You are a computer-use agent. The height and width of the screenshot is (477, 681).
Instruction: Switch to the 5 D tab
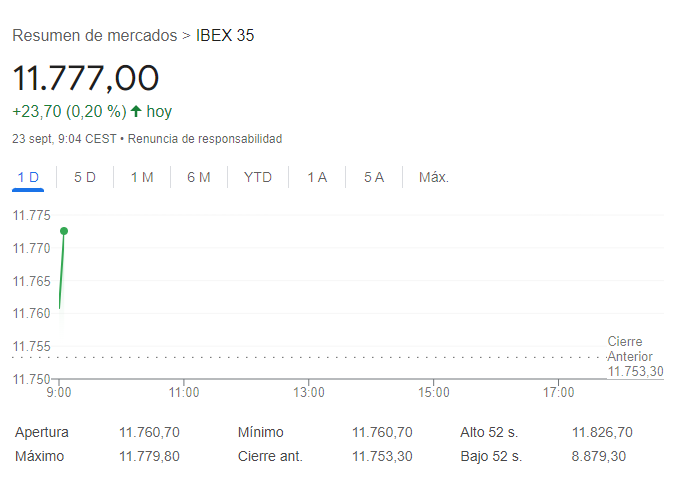click(x=85, y=177)
